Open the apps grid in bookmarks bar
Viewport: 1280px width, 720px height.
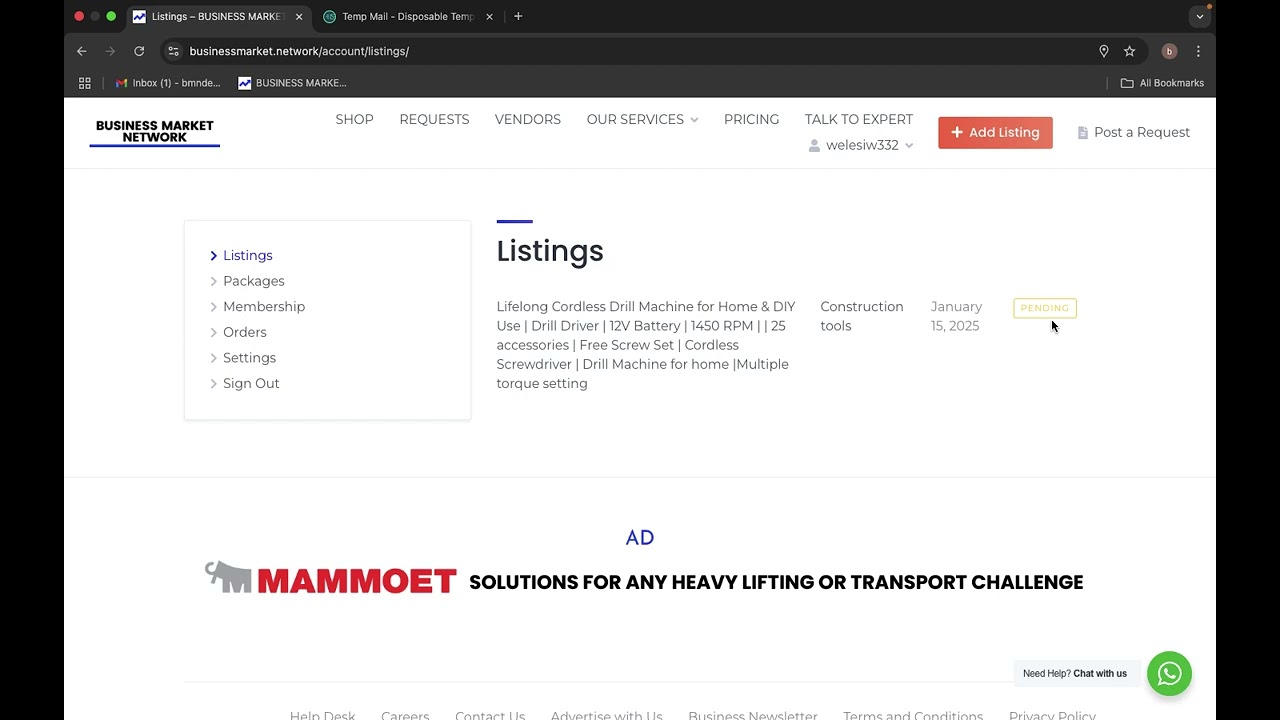85,83
